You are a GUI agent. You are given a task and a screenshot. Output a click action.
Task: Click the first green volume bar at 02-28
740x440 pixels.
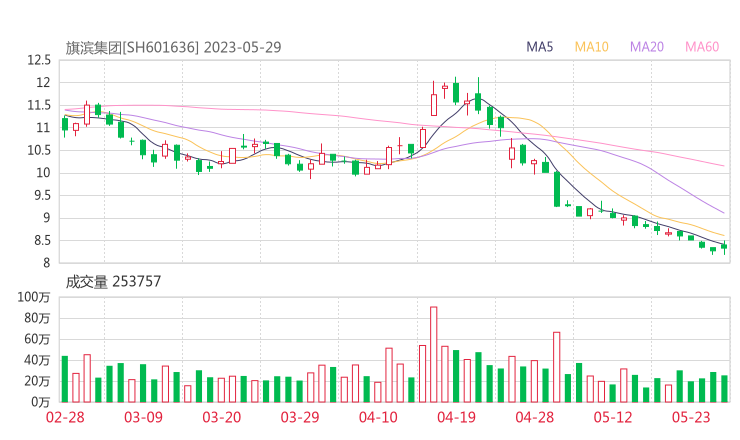[x=65, y=379]
